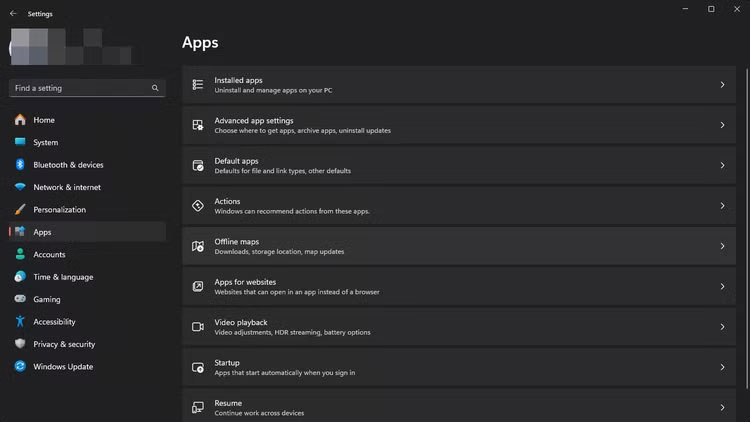Click the Startup icon

[198, 367]
